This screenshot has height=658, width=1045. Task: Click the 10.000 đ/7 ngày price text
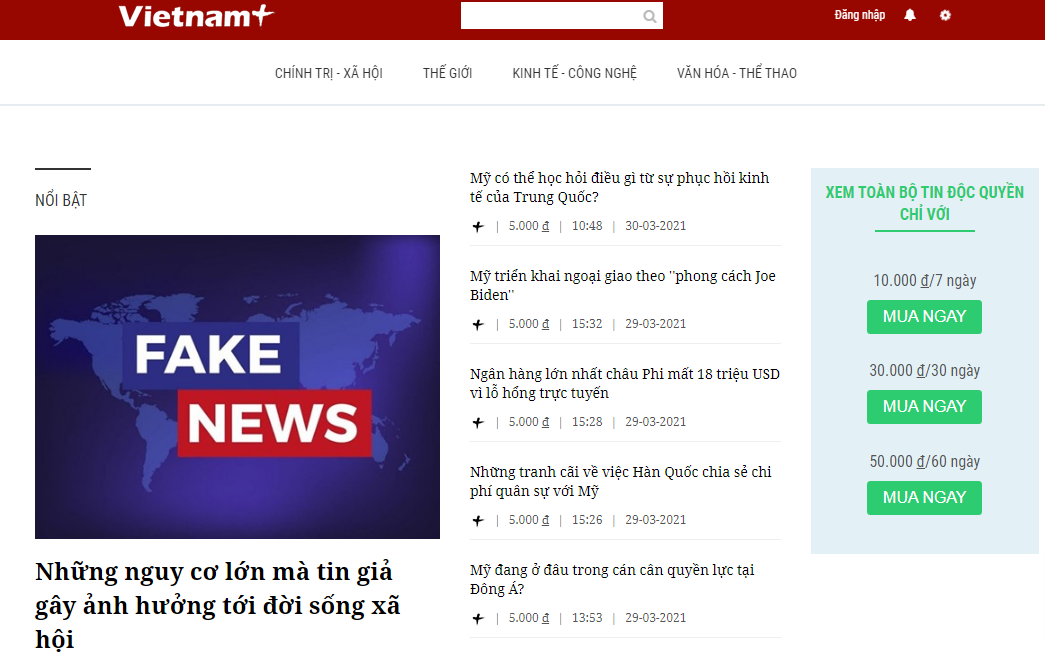[924, 281]
